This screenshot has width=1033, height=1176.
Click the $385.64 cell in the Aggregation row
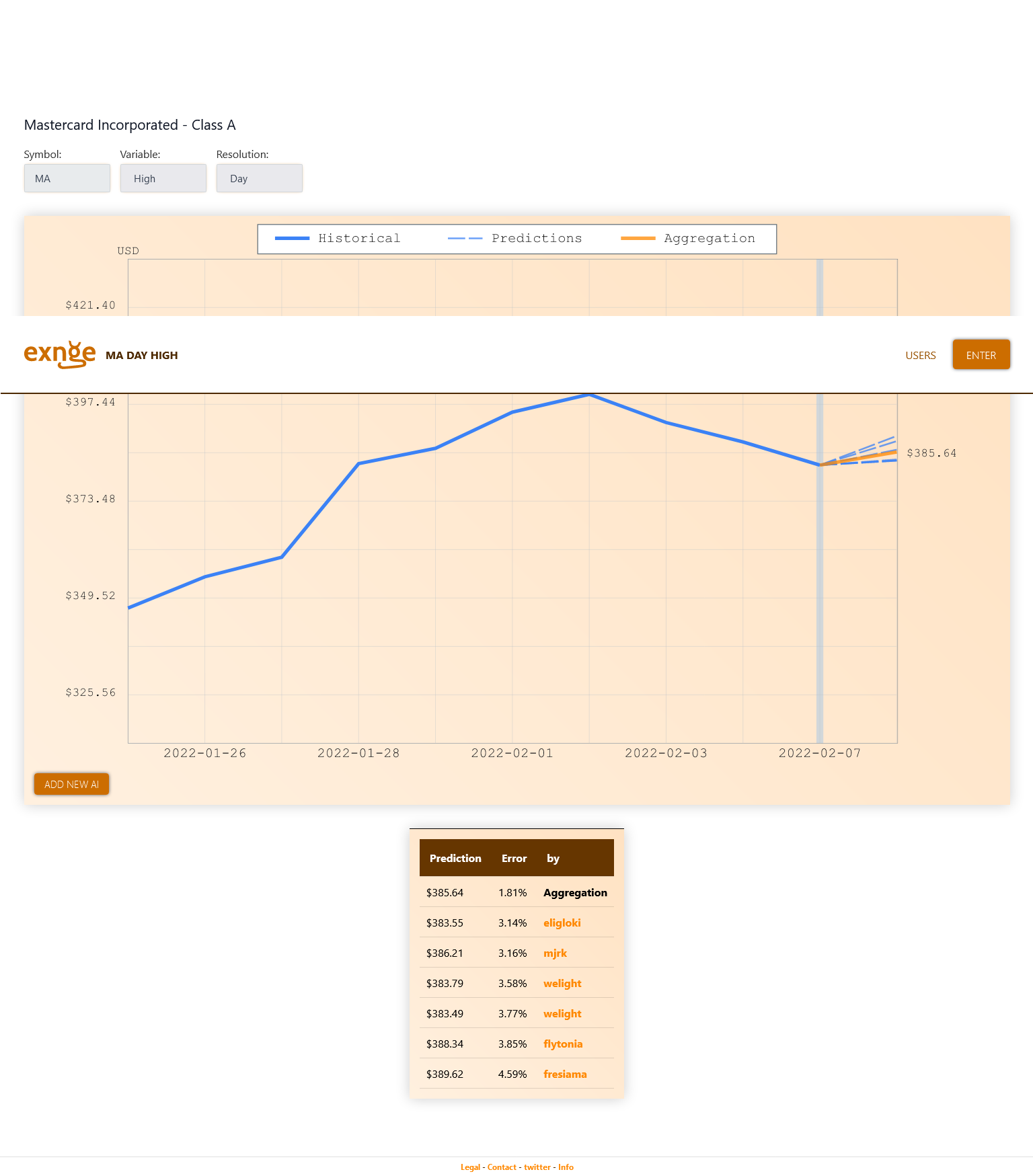(445, 892)
